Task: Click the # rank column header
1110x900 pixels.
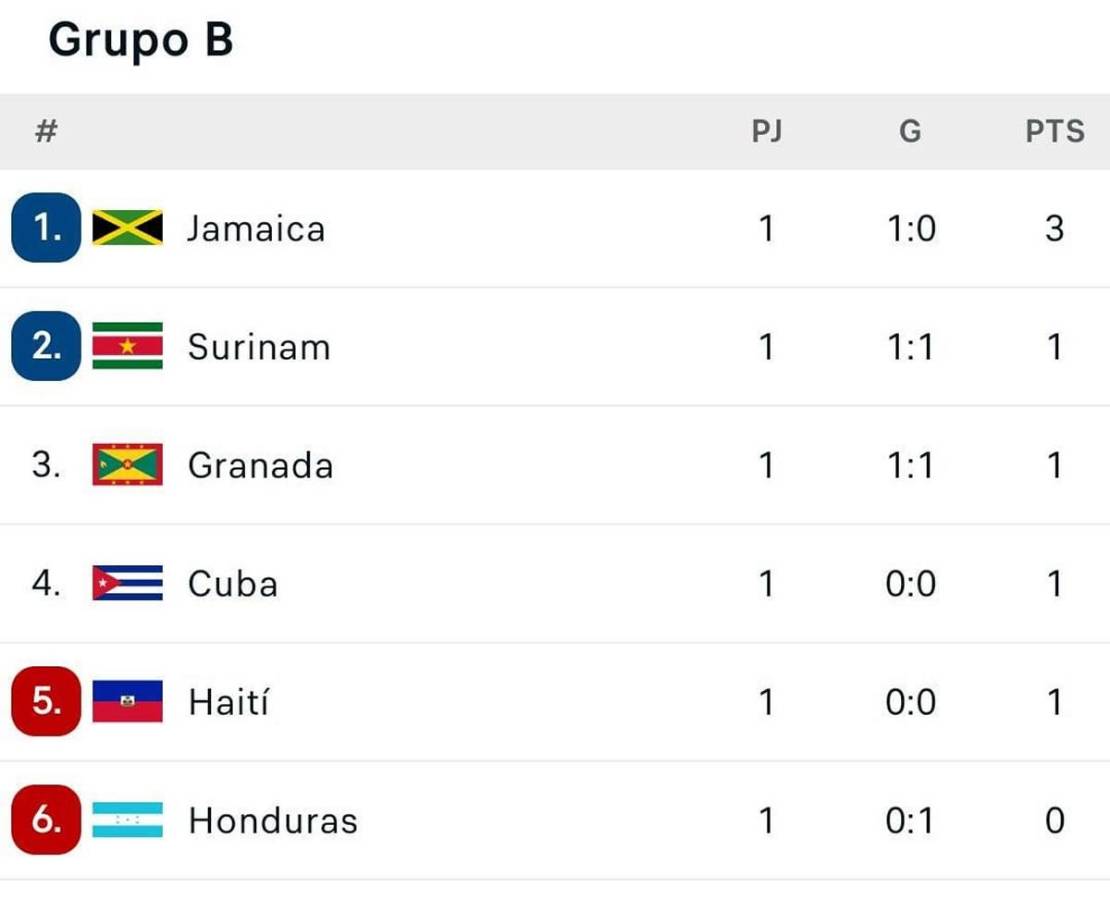Action: pos(45,131)
